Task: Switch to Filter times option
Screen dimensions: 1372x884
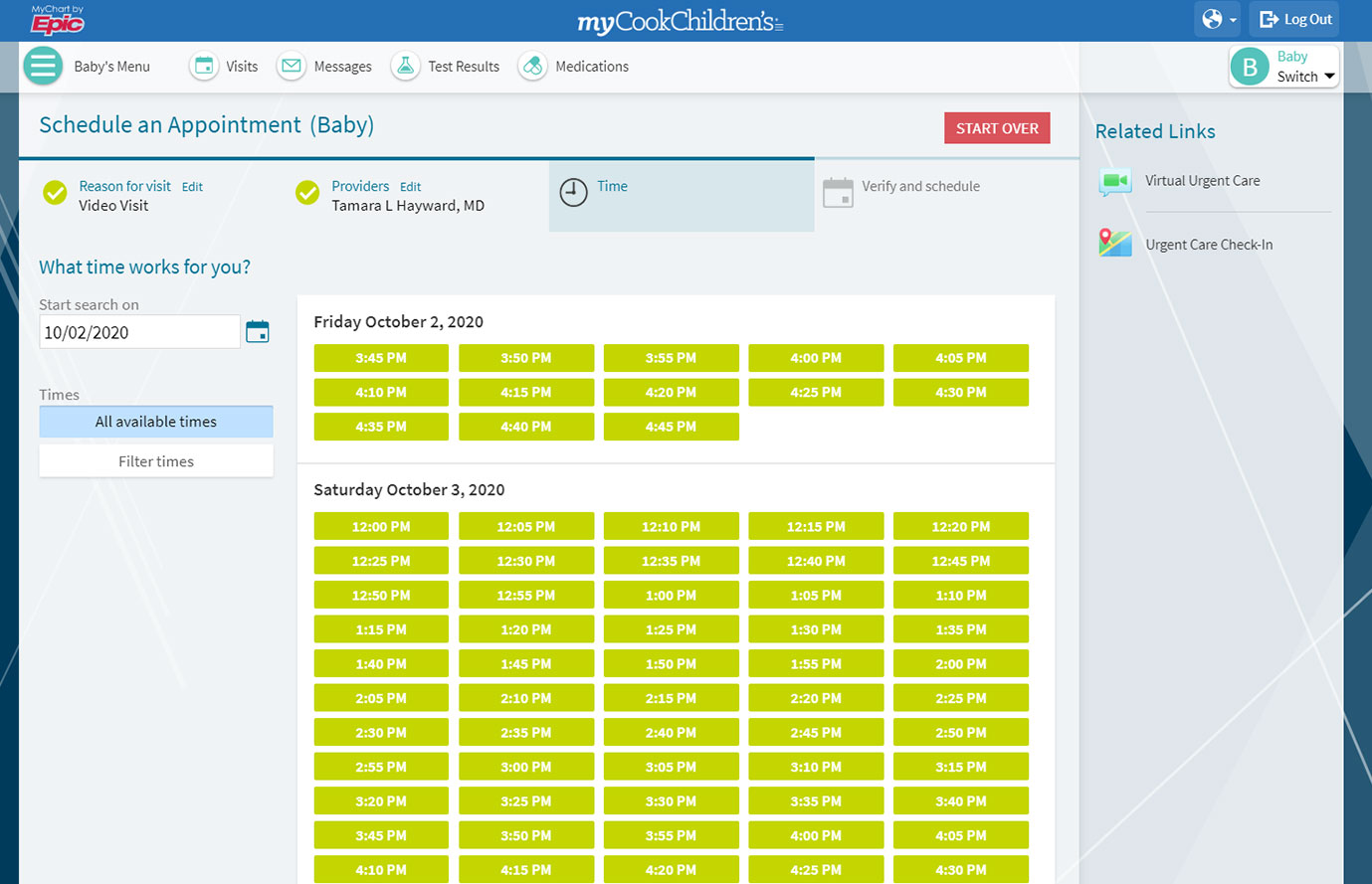Action: click(x=156, y=461)
